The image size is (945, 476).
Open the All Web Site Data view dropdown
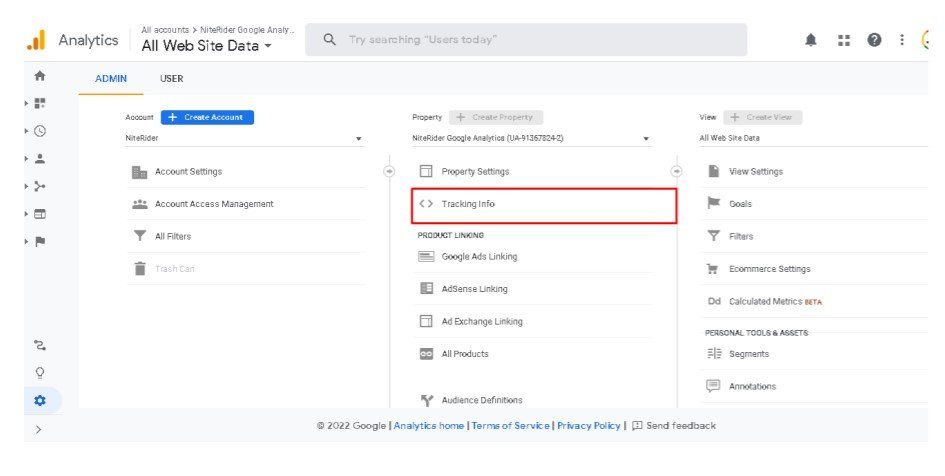coord(813,138)
